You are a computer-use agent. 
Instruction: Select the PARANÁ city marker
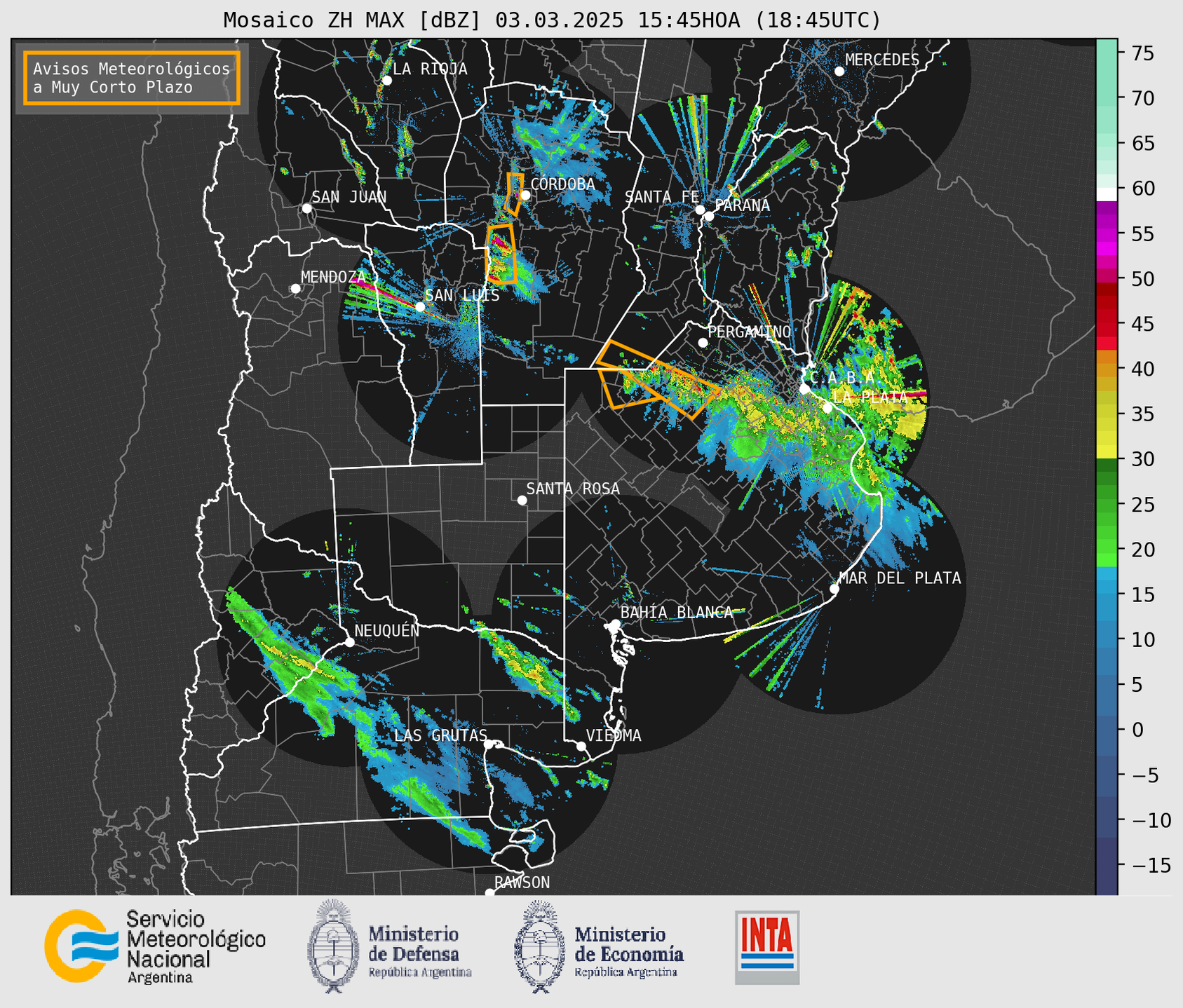(709, 216)
